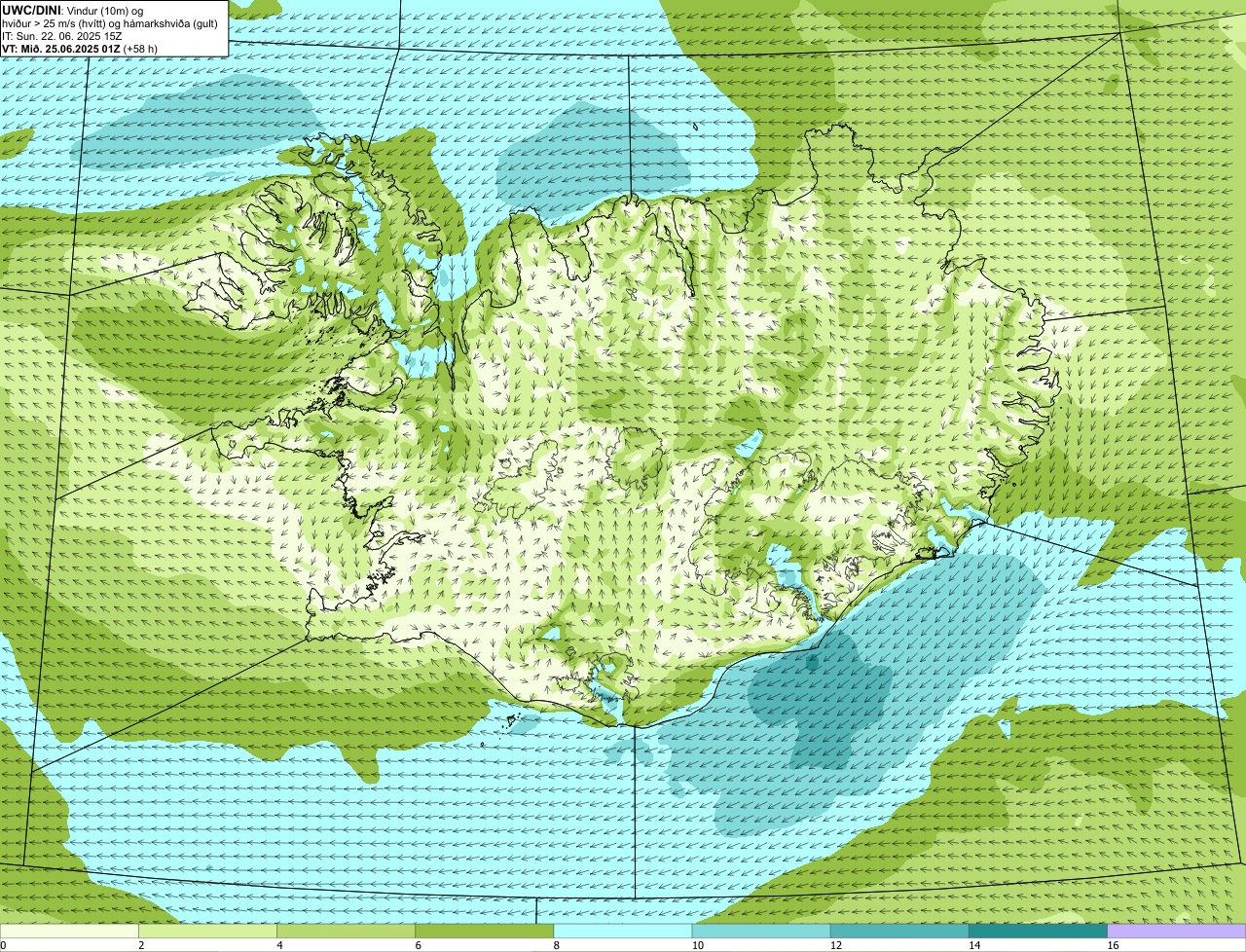Click the medium teal 12–14 m/s legend swatch
The height and width of the screenshot is (952, 1246).
click(x=899, y=931)
